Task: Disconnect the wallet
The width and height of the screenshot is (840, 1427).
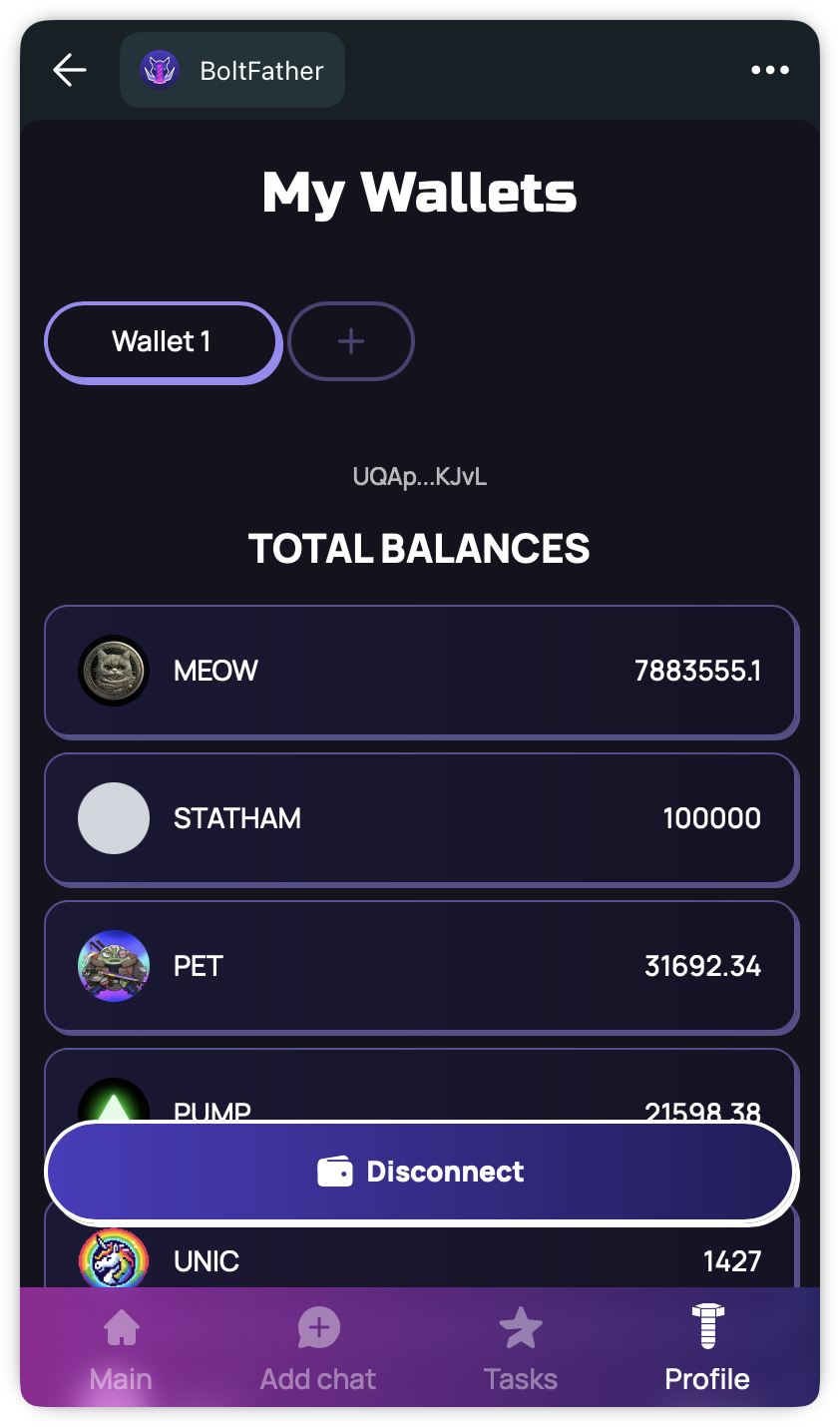Action: point(421,1172)
